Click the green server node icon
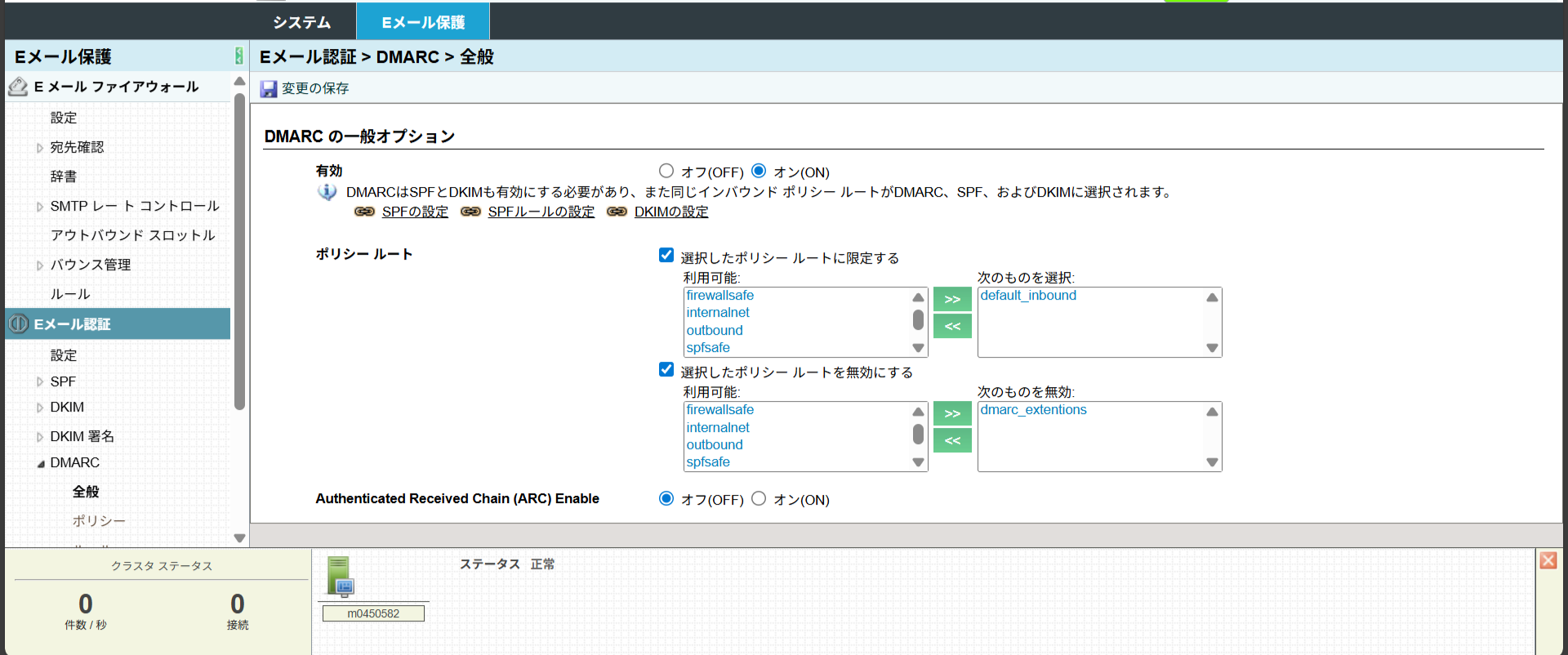 pyautogui.click(x=340, y=577)
